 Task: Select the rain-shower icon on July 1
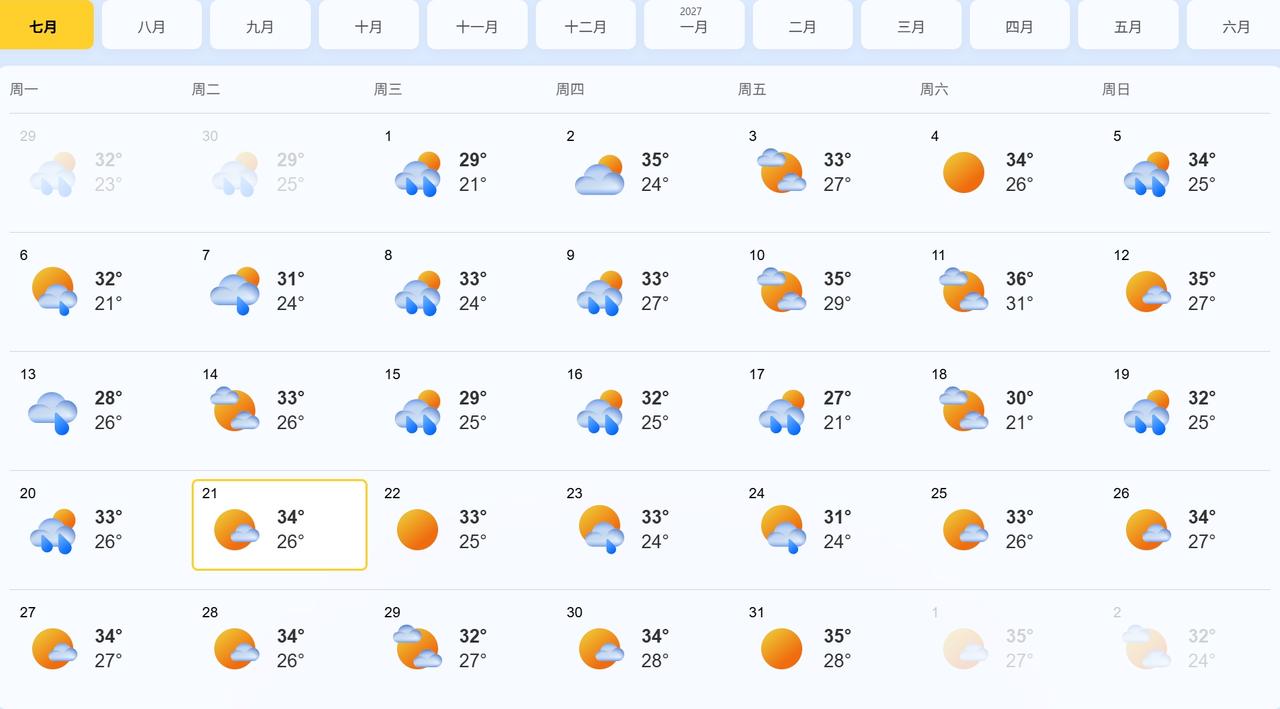(418, 173)
